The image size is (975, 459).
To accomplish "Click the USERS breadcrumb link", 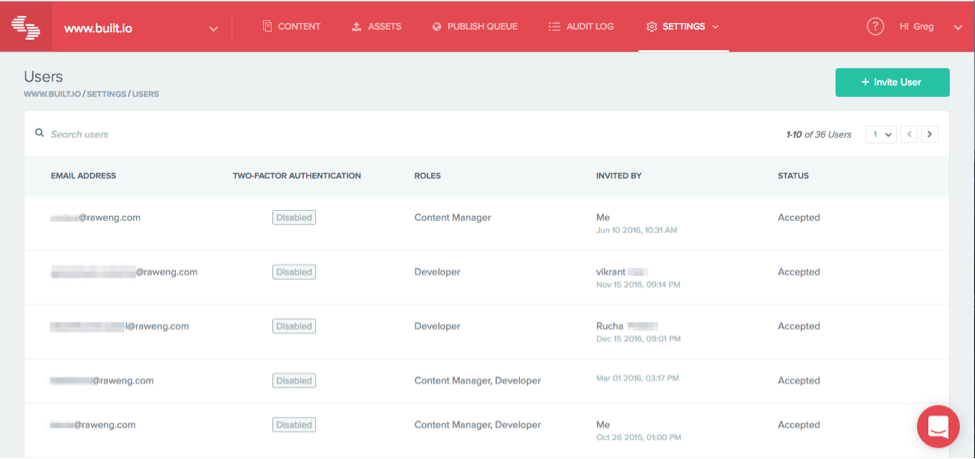I will click(146, 95).
